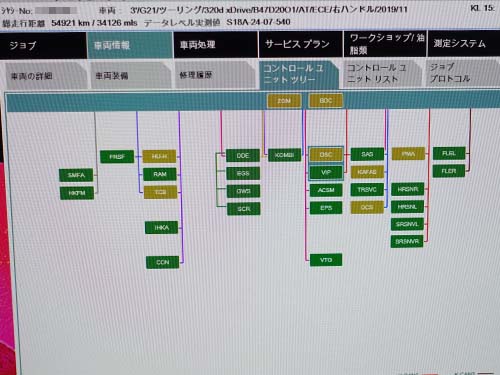Select the VIP control unit
The width and height of the screenshot is (500, 375).
coord(326,172)
